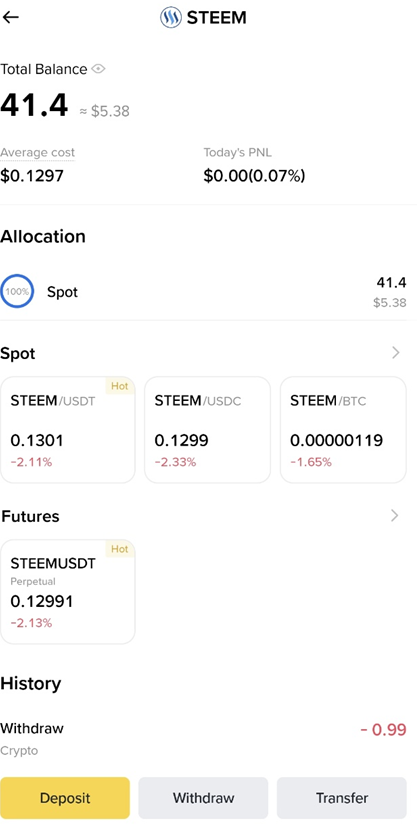417x831 pixels.
Task: Go back using the arrow icon
Action: [11, 17]
